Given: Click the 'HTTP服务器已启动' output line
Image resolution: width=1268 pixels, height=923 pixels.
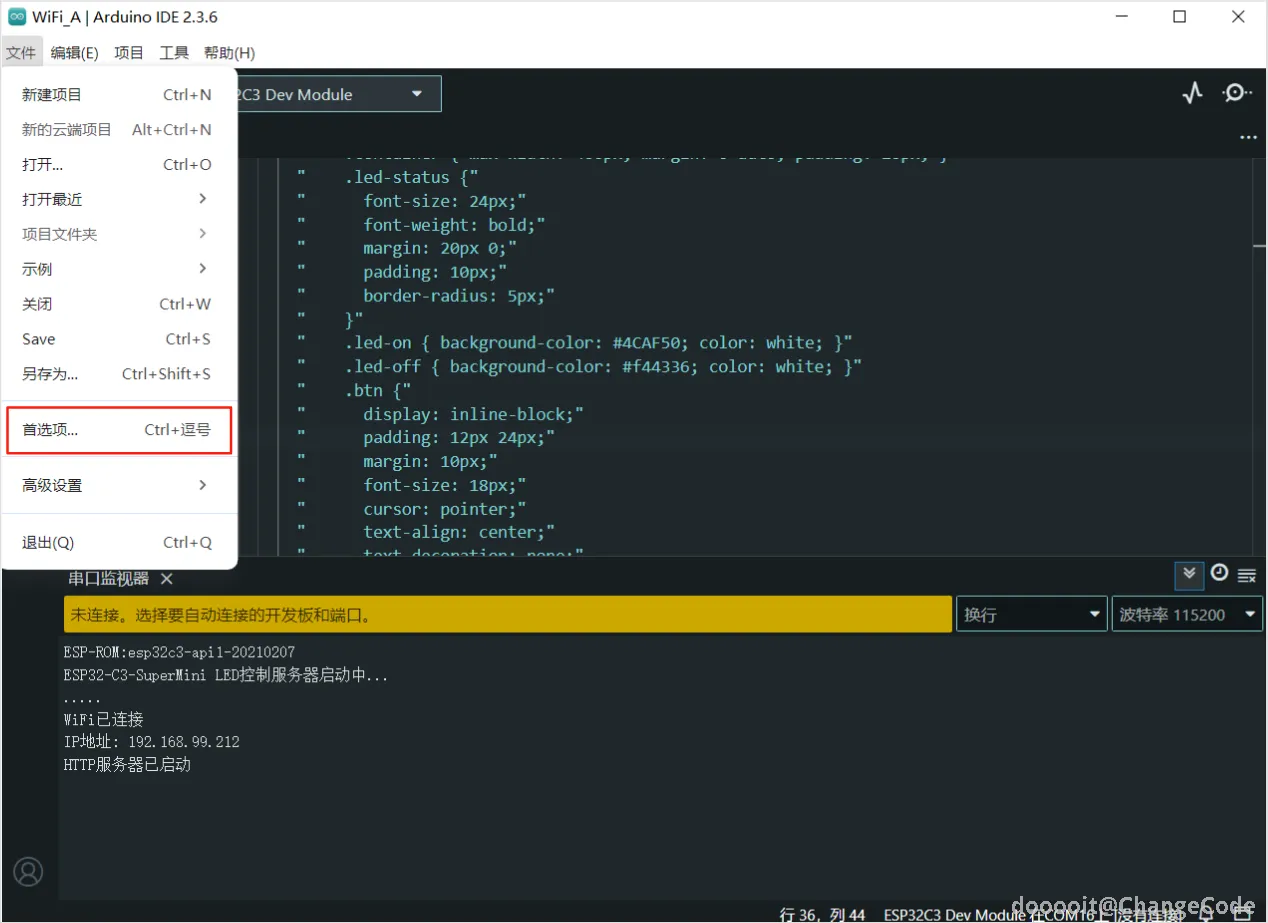Looking at the screenshot, I should coord(127,765).
